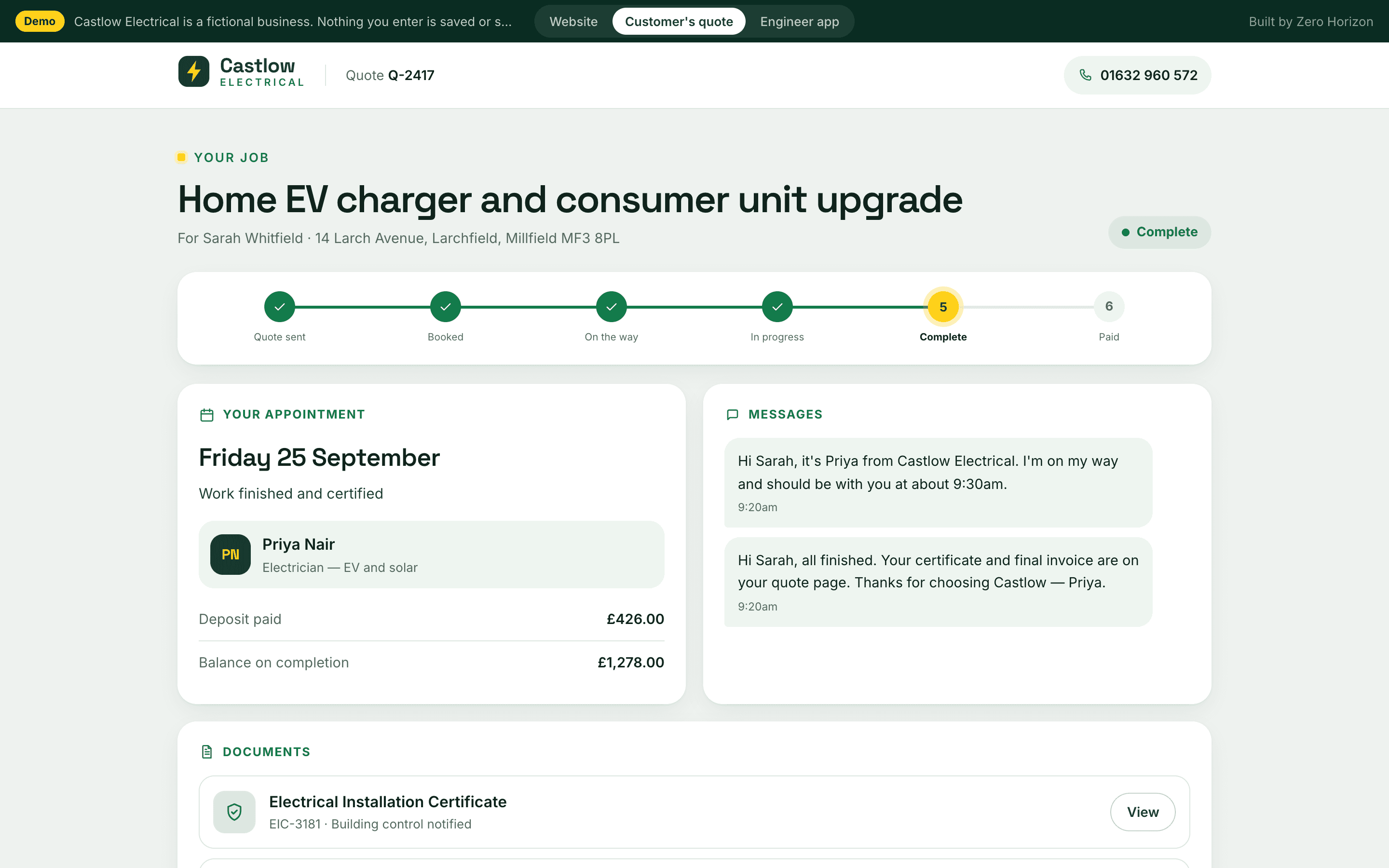Click the Castlow lightning bolt logo

pos(193,72)
